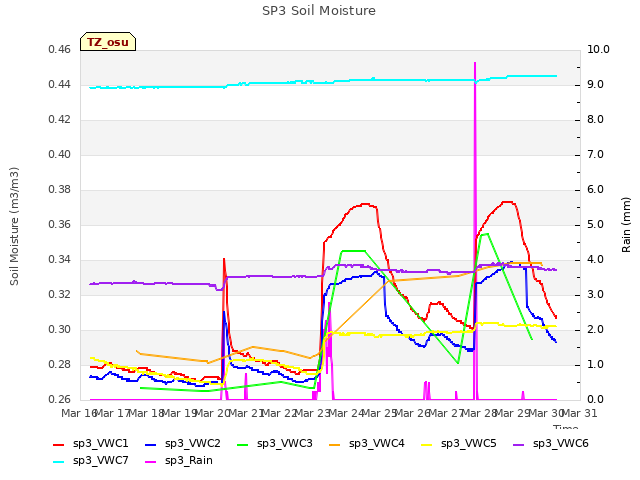
Task: Click the Mar 20 date label
Action: [212, 414]
